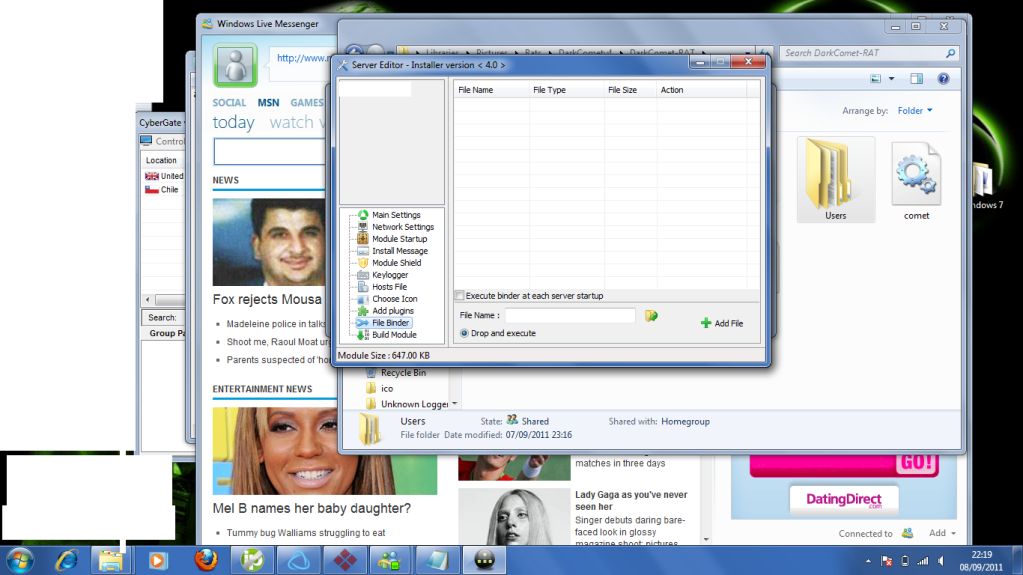Click the Explorer help icon

coord(943,79)
